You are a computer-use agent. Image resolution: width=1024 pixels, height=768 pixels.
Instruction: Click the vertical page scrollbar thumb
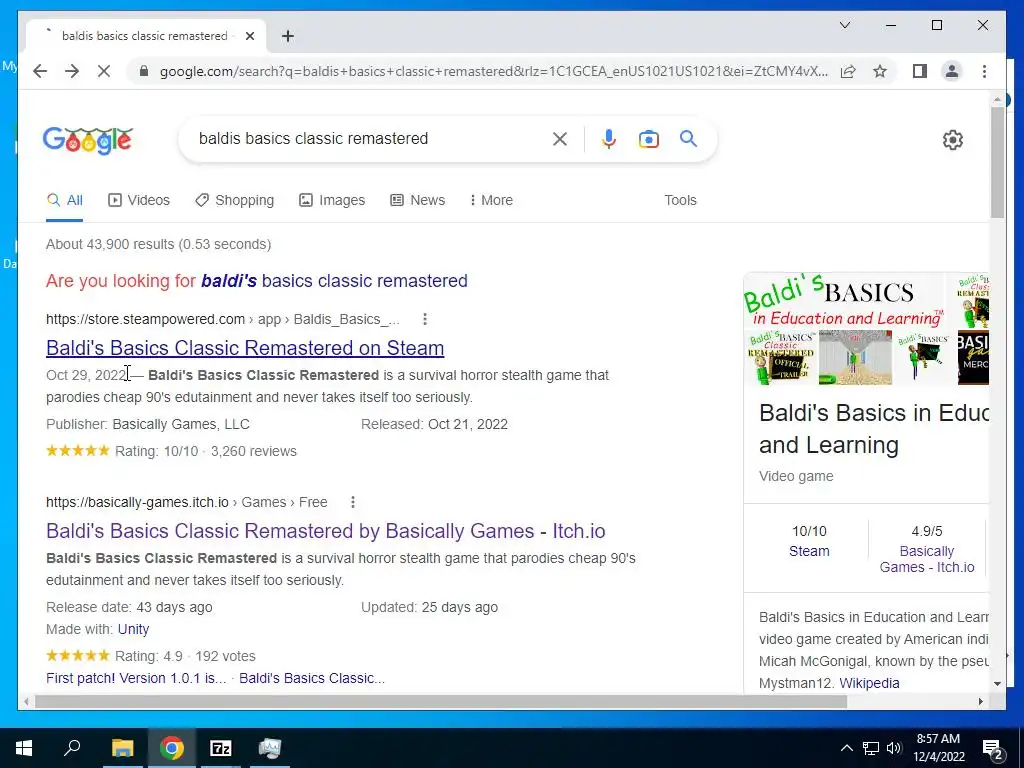click(997, 163)
